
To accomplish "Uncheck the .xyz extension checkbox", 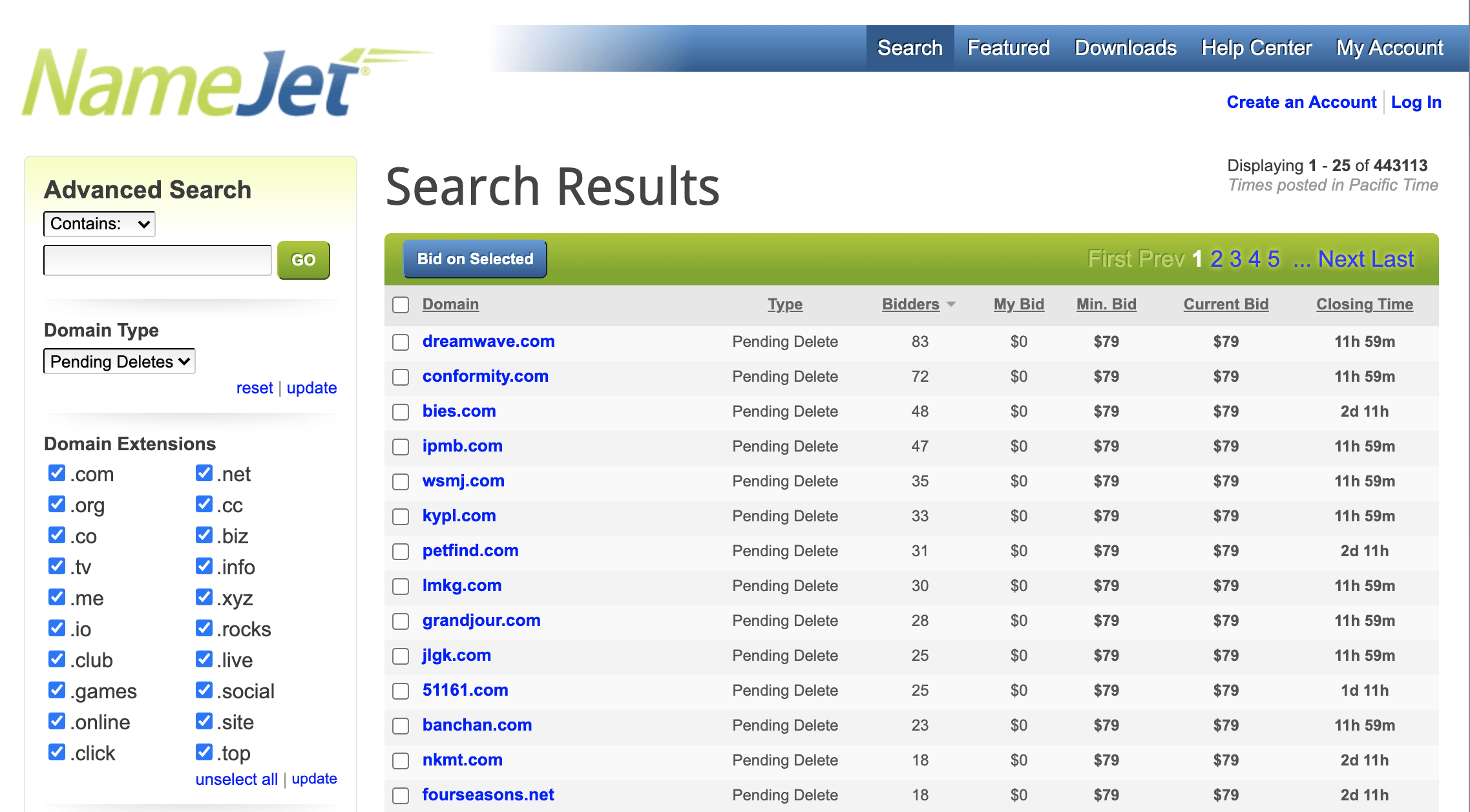I will [x=204, y=597].
